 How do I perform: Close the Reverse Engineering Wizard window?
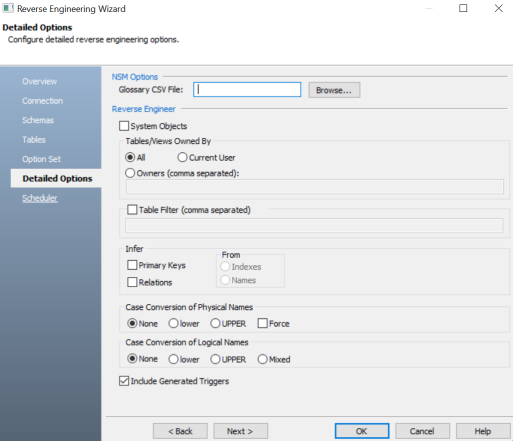point(499,8)
